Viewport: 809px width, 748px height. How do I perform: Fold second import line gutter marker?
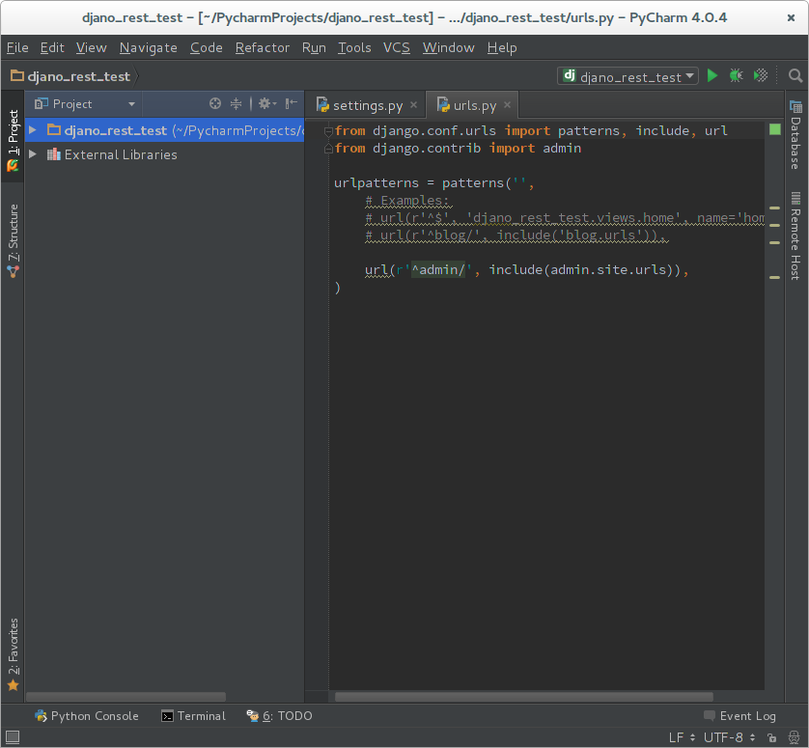point(328,149)
